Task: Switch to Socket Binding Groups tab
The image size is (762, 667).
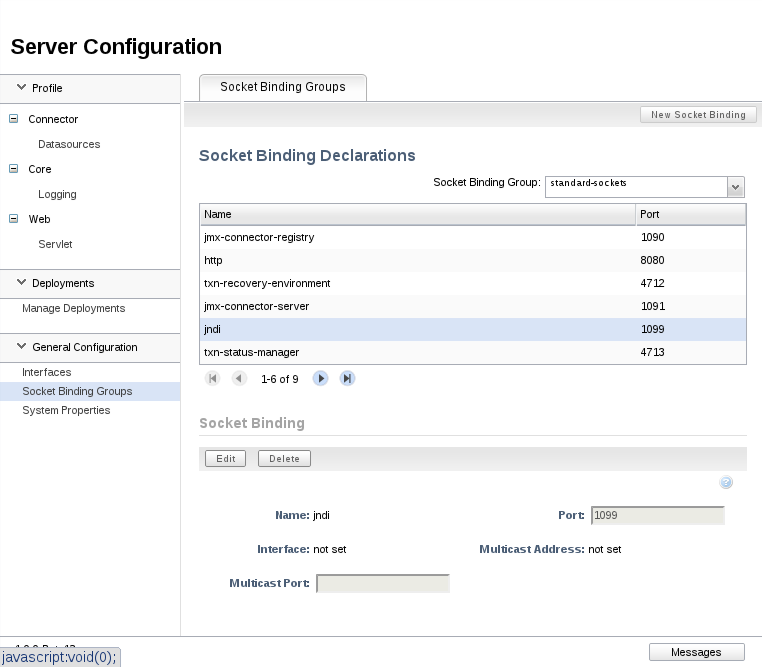Action: pos(283,87)
